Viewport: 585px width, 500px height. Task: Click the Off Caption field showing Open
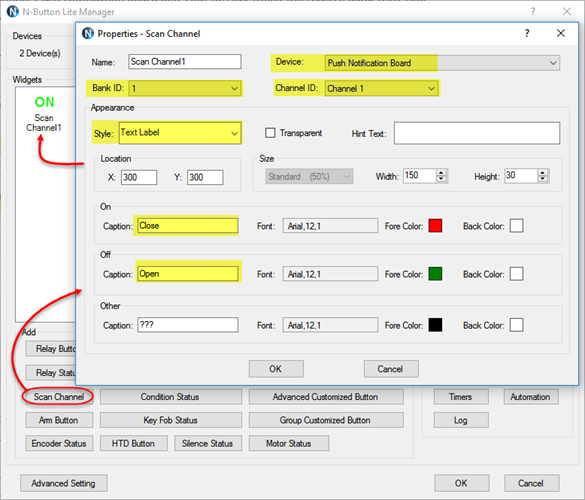(188, 274)
